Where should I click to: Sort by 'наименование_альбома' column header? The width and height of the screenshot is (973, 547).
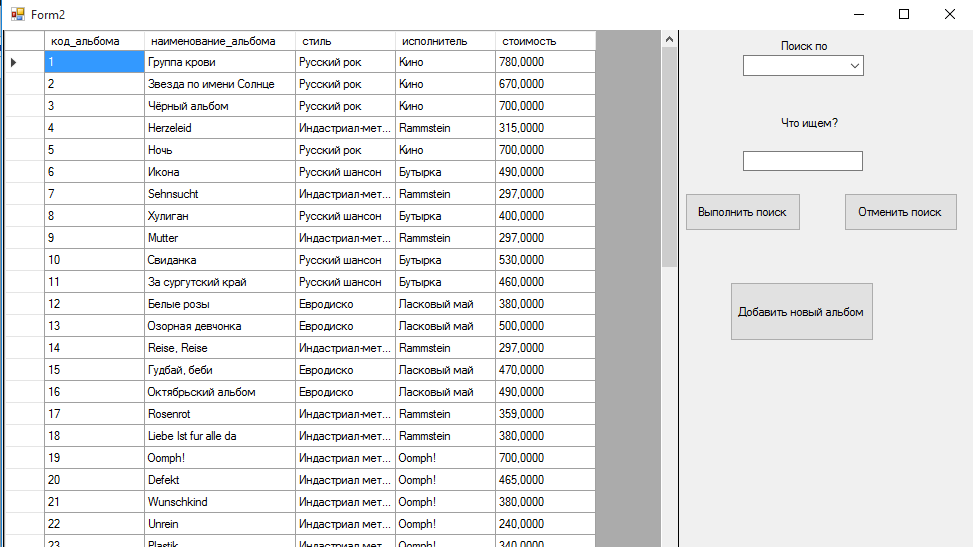click(x=220, y=41)
